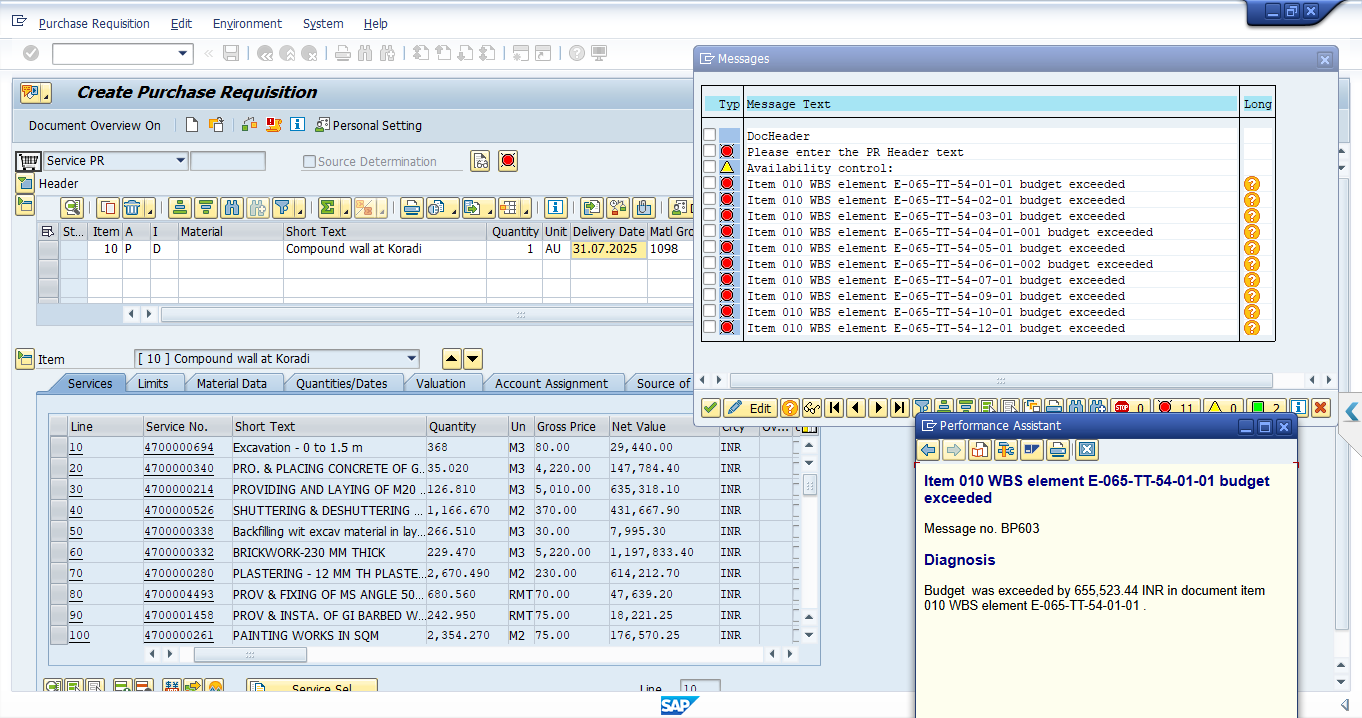Click the delete trash icon in item toolbar
The image size is (1362, 718).
coord(132,208)
